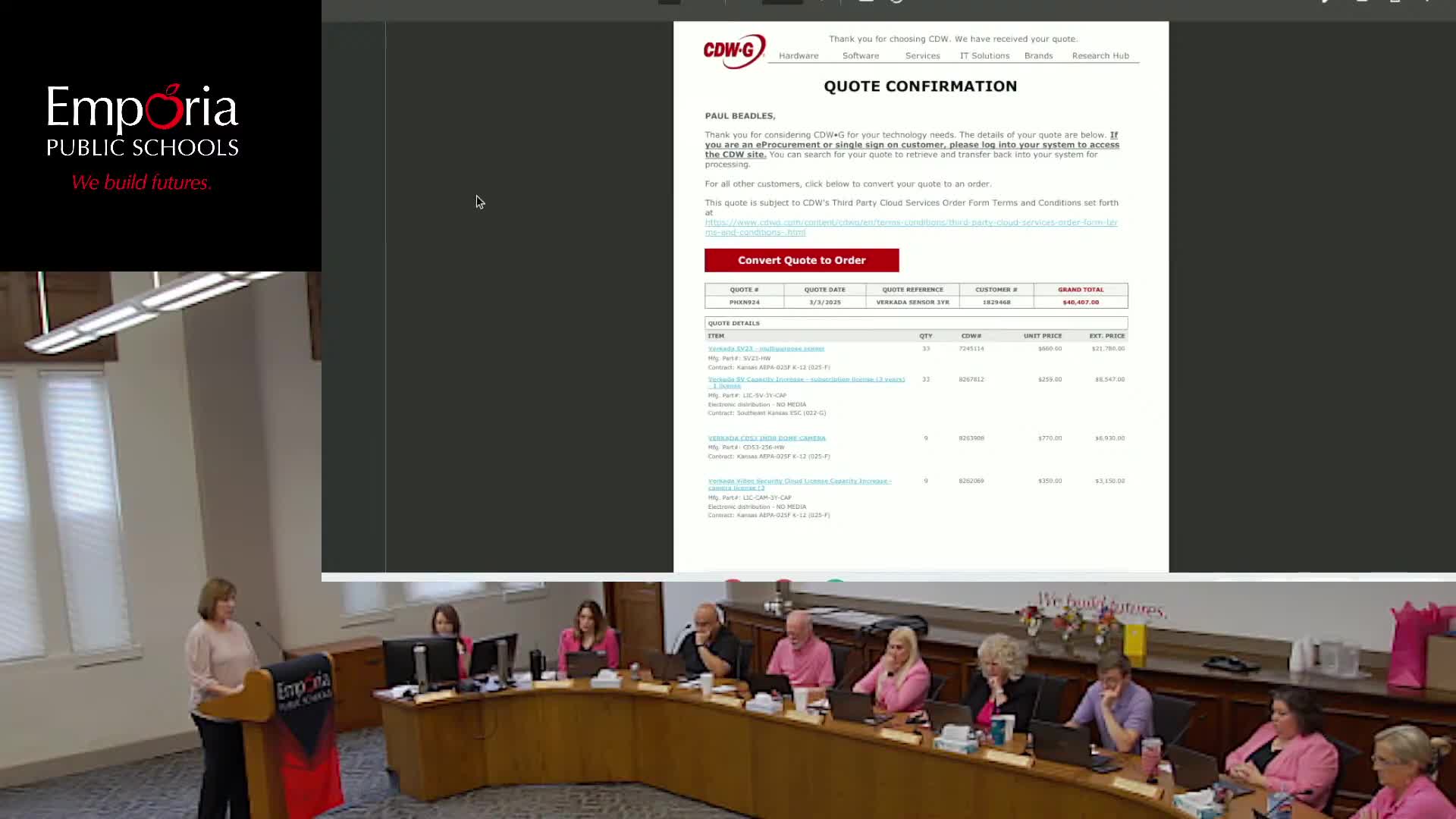Open the Verkada Video Security Cloud License link

click(x=799, y=484)
